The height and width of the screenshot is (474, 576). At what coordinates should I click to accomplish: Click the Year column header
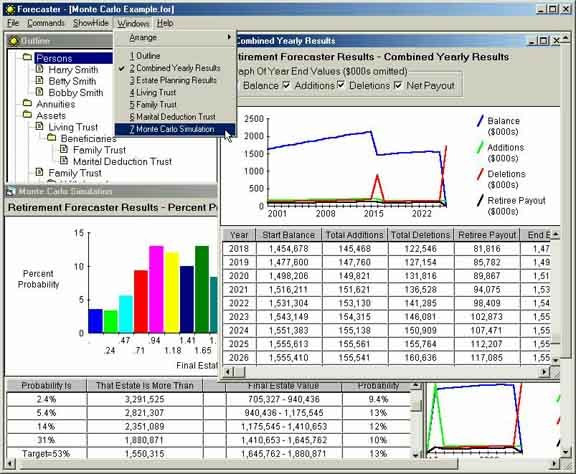[239, 235]
